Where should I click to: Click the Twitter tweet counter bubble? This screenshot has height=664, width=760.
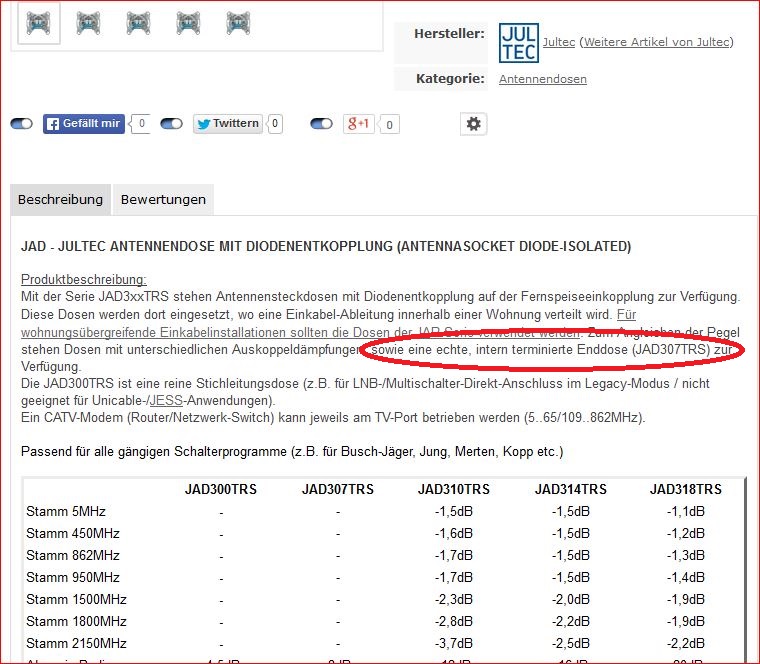[x=274, y=124]
